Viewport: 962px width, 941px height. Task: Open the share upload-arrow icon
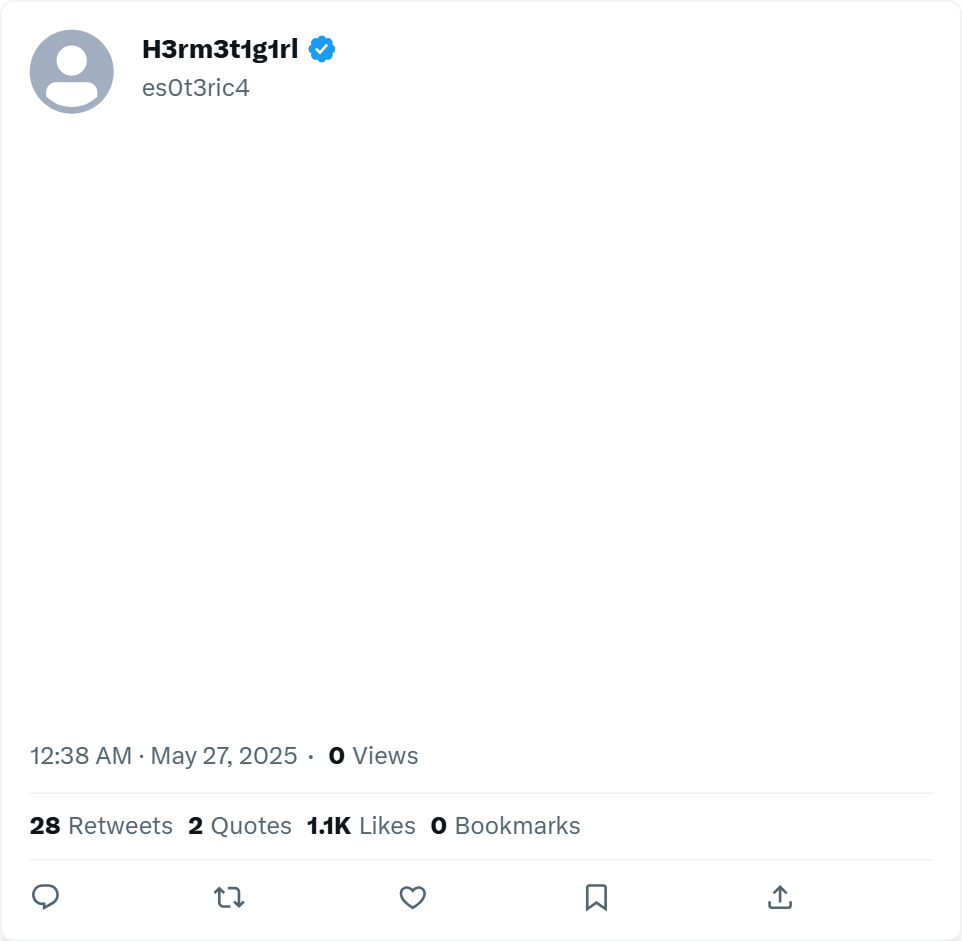pyautogui.click(x=780, y=897)
